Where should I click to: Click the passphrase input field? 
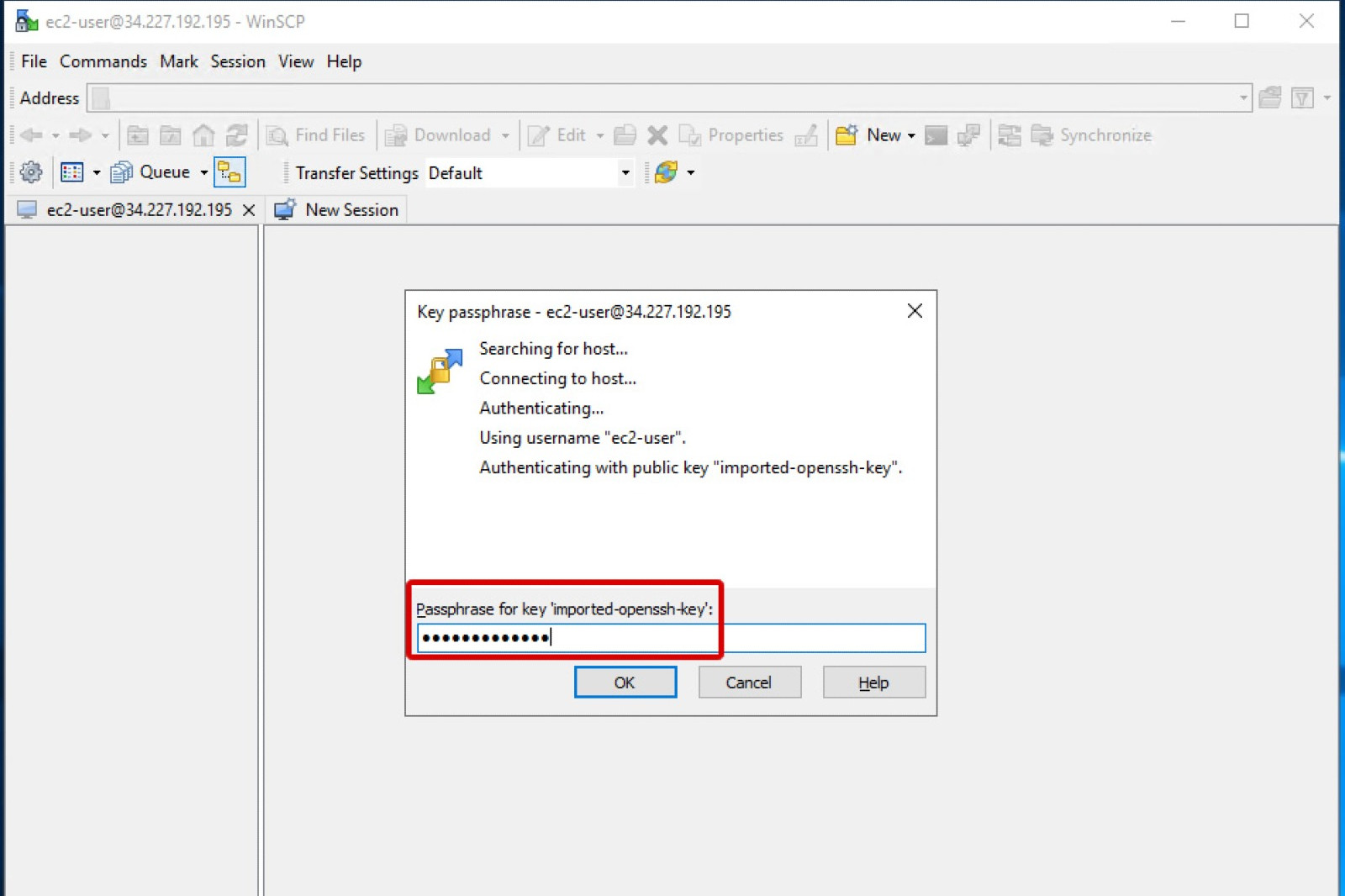click(671, 638)
